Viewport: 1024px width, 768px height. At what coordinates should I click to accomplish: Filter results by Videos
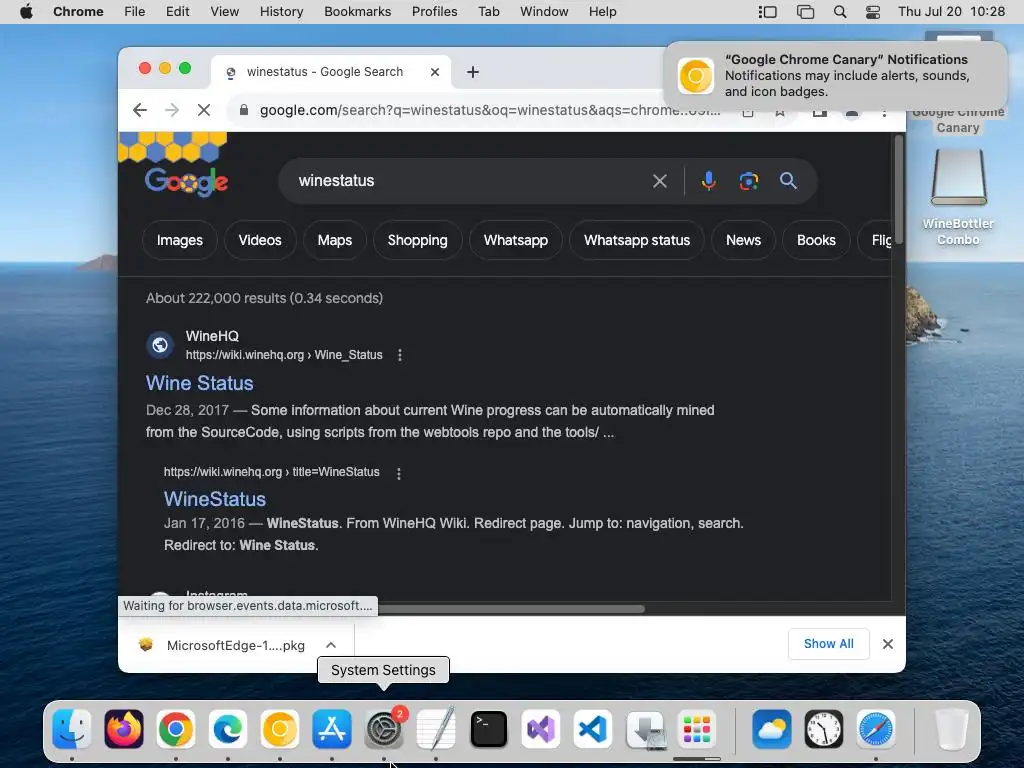(x=260, y=240)
